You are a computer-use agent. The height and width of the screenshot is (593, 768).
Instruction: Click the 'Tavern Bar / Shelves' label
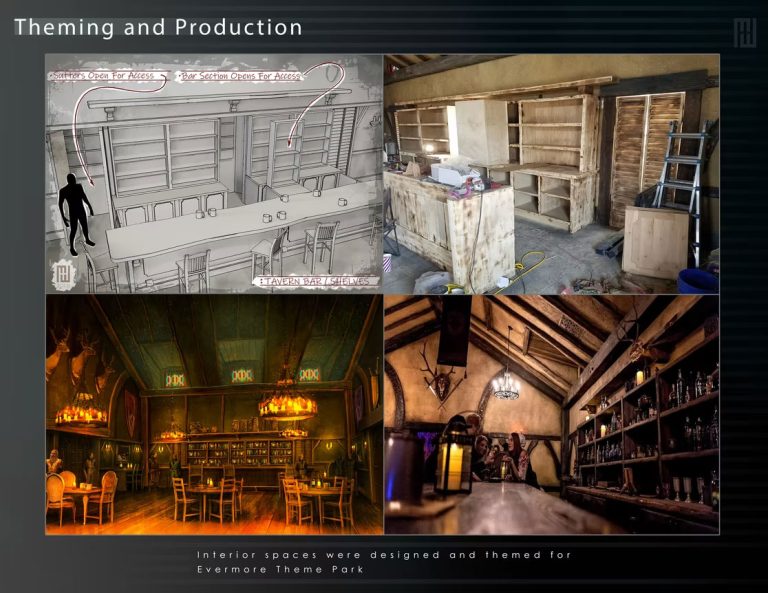coord(316,281)
